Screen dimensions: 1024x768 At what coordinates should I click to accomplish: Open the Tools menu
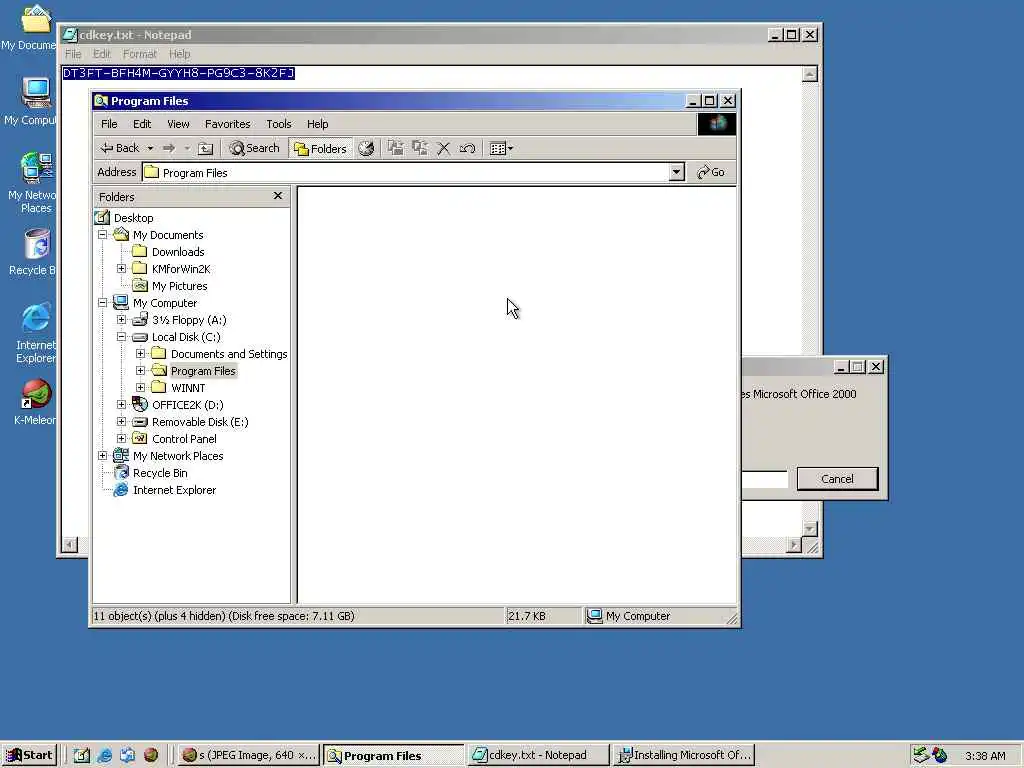click(278, 124)
